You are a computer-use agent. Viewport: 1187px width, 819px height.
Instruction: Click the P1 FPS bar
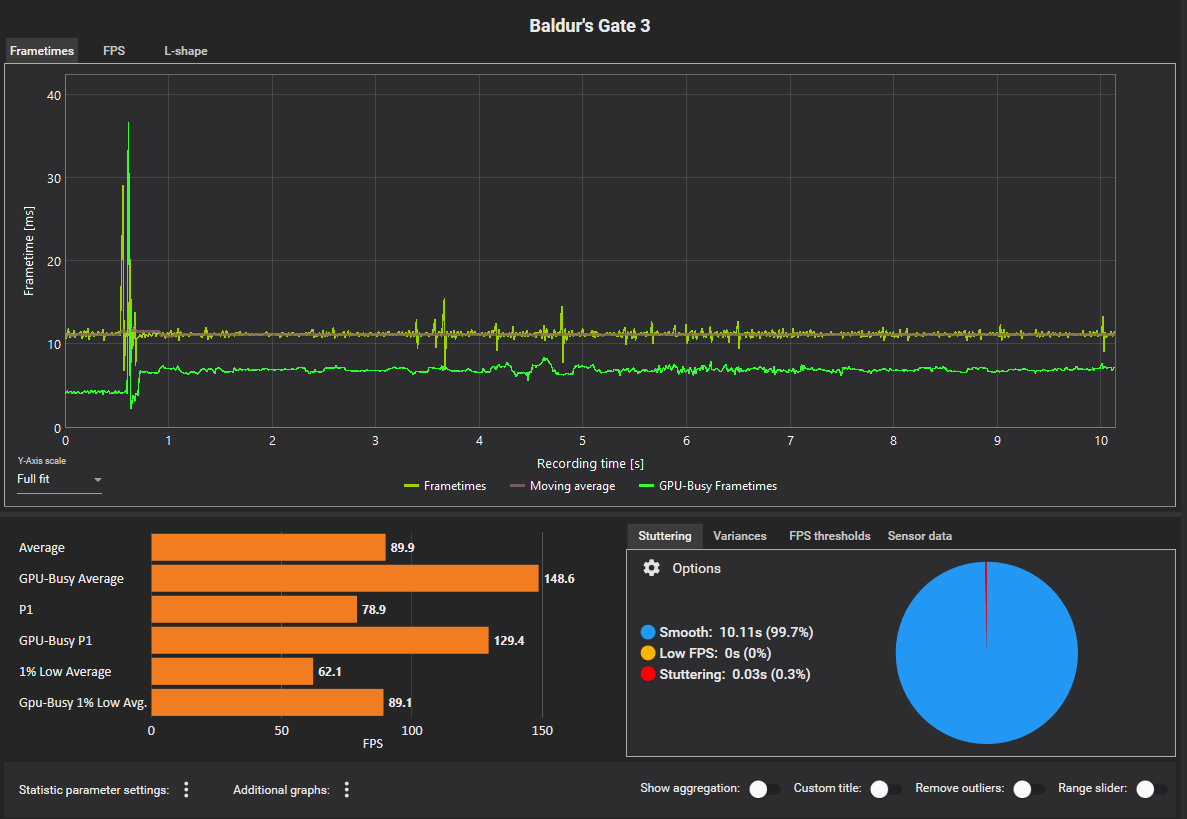[x=254, y=609]
